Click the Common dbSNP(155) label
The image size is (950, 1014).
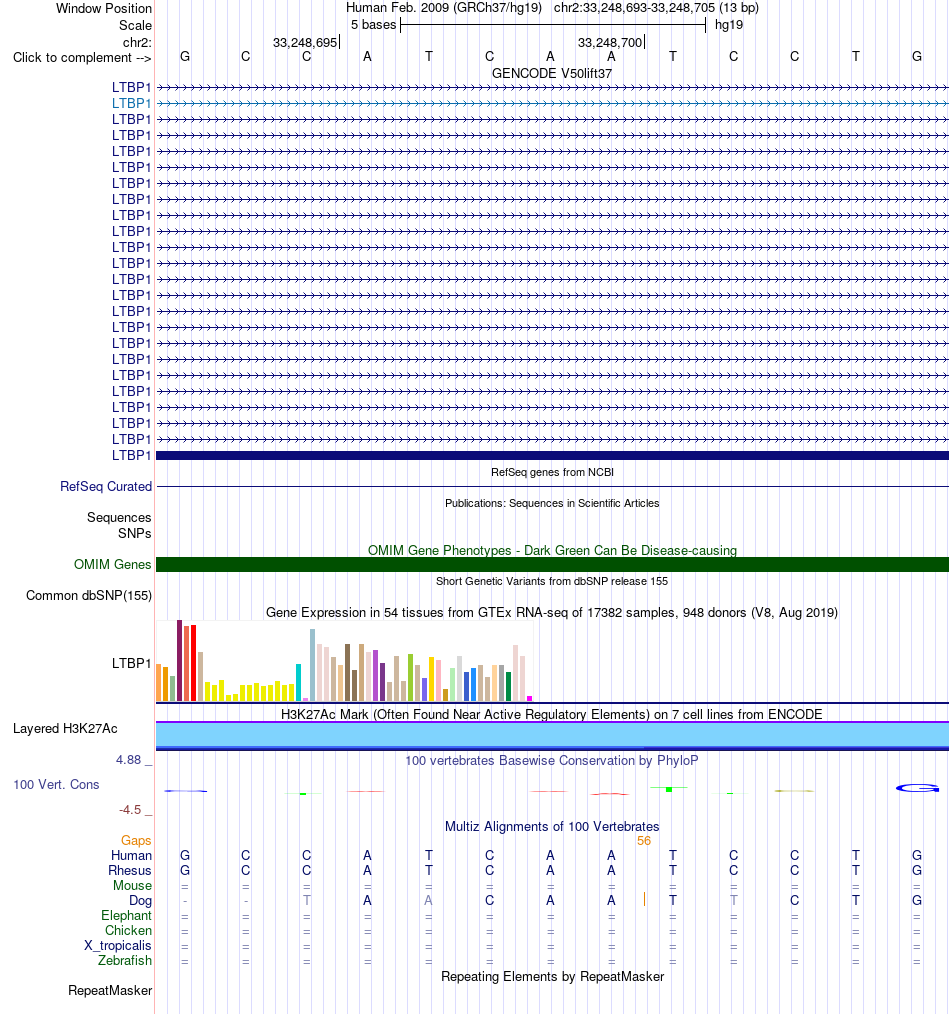click(x=89, y=595)
